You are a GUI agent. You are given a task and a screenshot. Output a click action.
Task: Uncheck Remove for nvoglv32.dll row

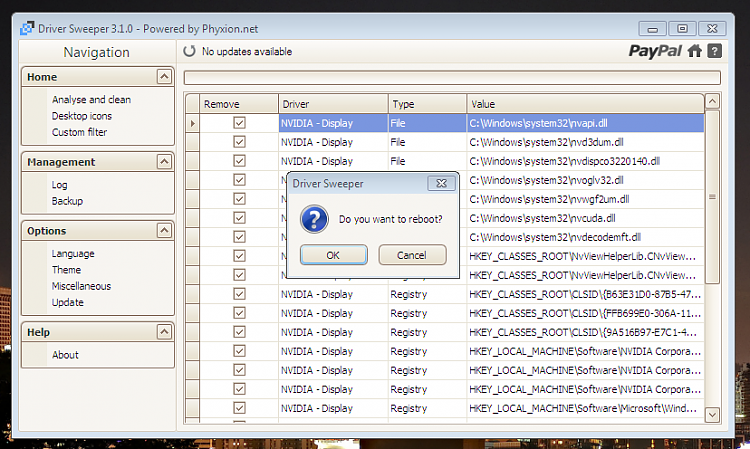[x=239, y=180]
